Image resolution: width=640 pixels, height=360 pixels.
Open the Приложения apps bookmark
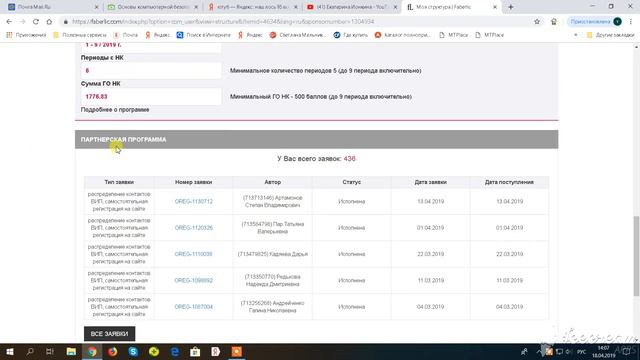(x=26, y=35)
